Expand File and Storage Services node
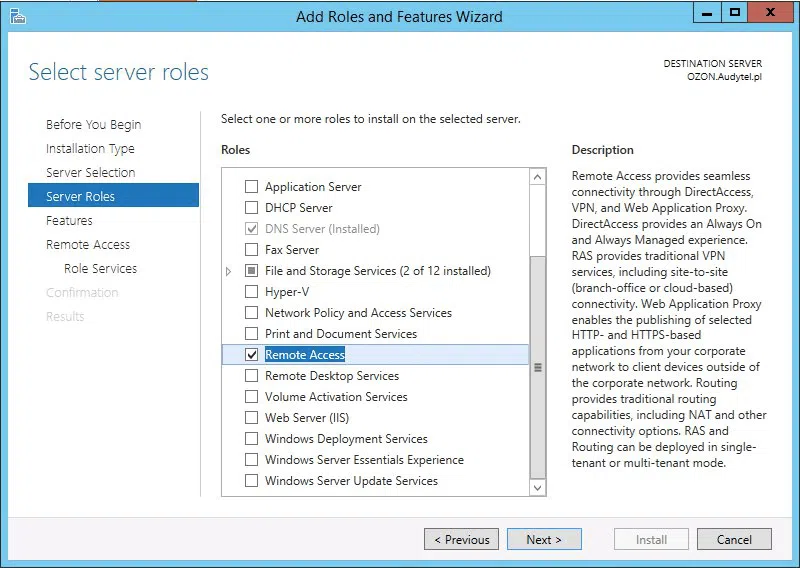800x568 pixels. (229, 271)
